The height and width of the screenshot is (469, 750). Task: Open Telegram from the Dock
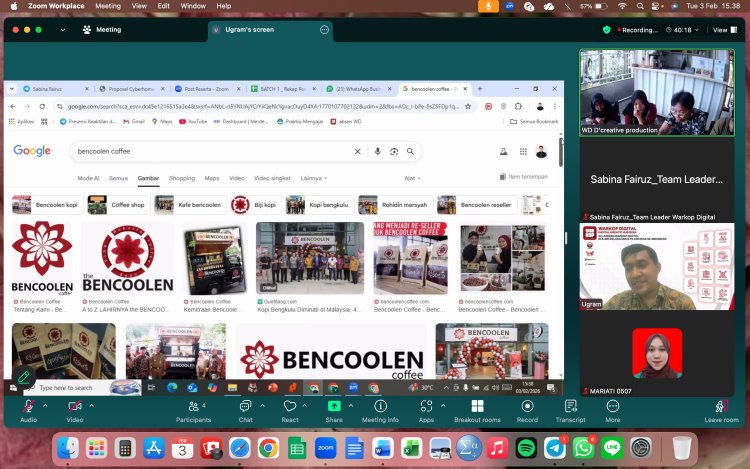(x=555, y=448)
